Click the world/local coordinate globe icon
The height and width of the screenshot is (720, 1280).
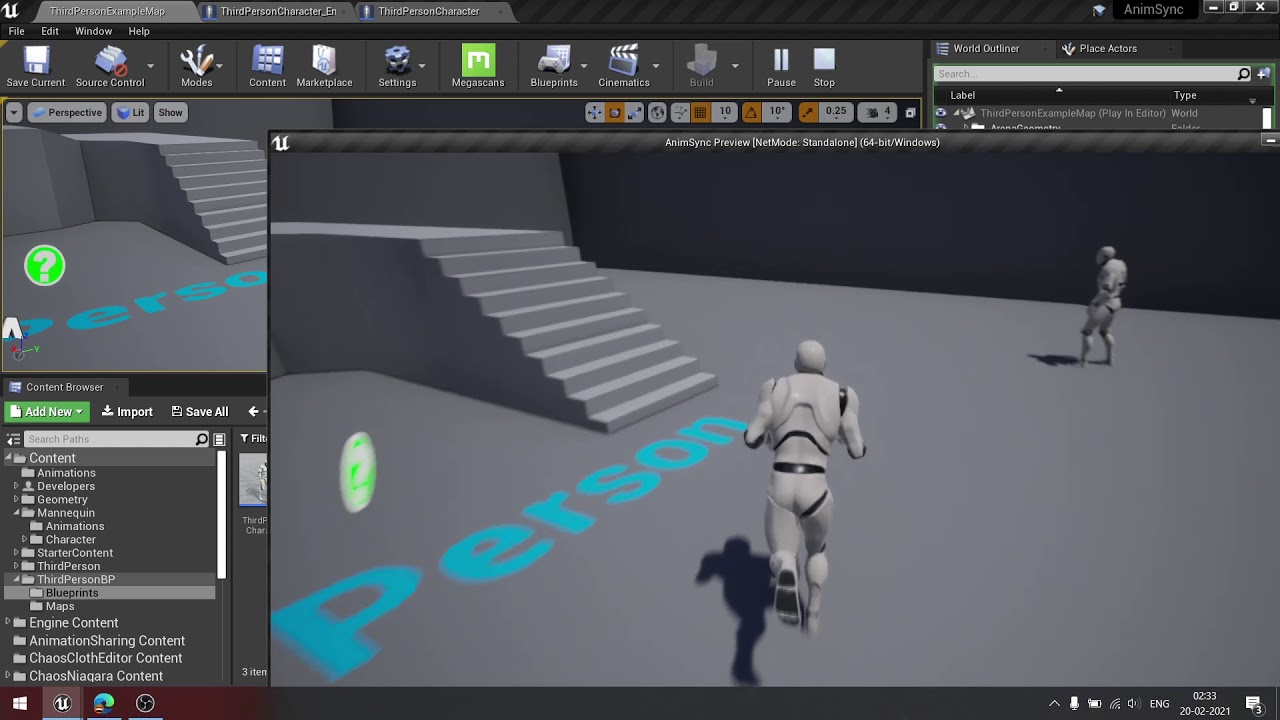[x=657, y=112]
